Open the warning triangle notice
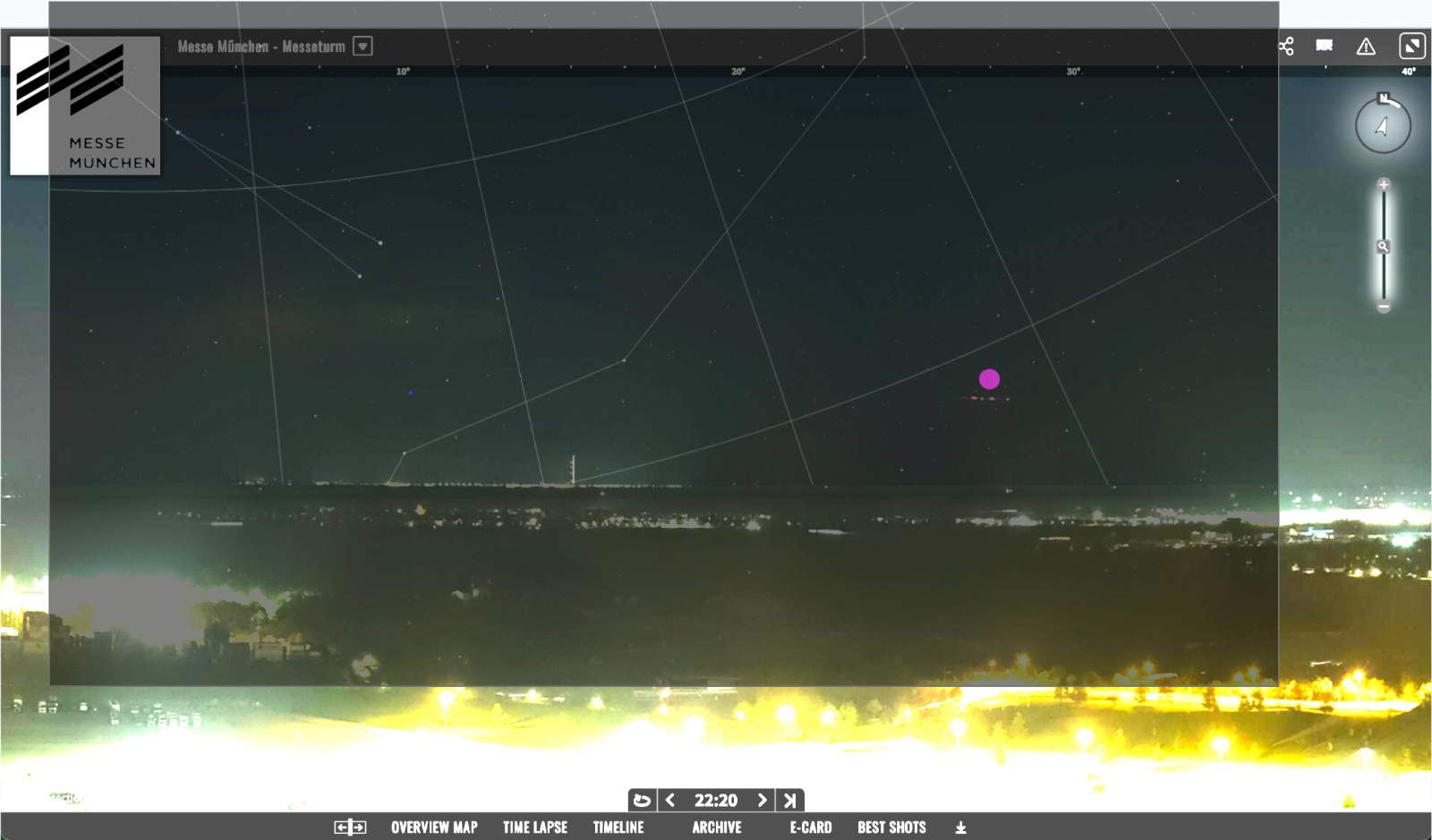Screen dimensions: 1432x840 pyautogui.click(x=1366, y=47)
